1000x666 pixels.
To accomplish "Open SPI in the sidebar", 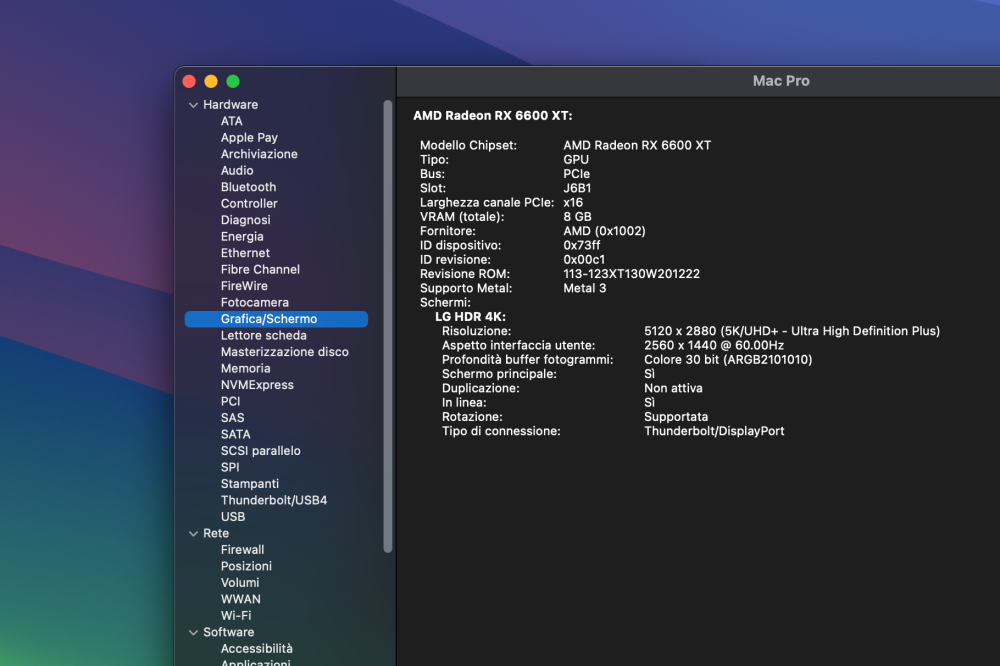I will click(230, 467).
